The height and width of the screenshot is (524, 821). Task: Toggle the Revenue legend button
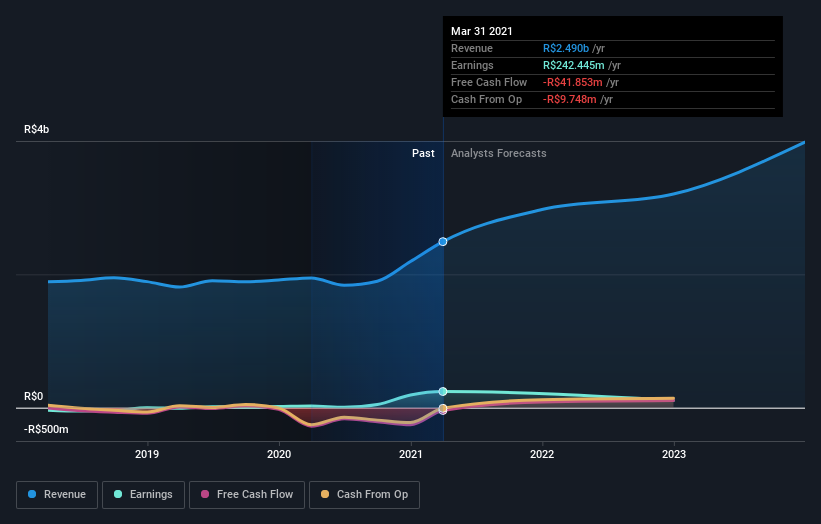pos(57,495)
